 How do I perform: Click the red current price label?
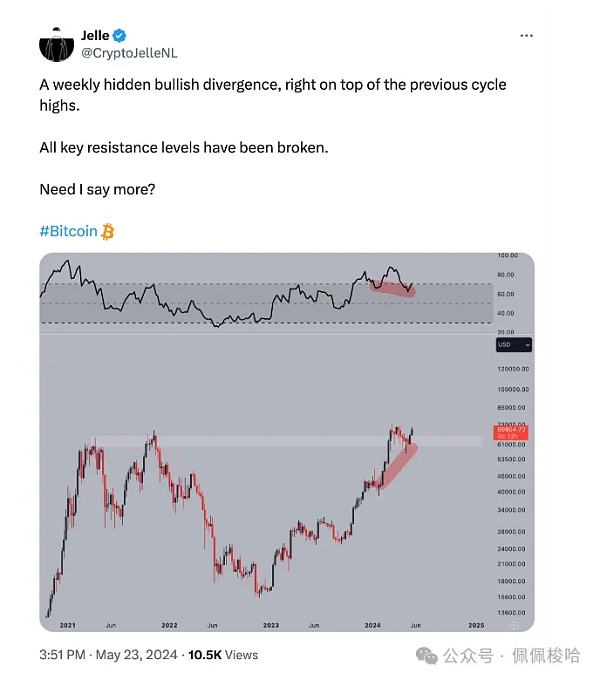512,432
